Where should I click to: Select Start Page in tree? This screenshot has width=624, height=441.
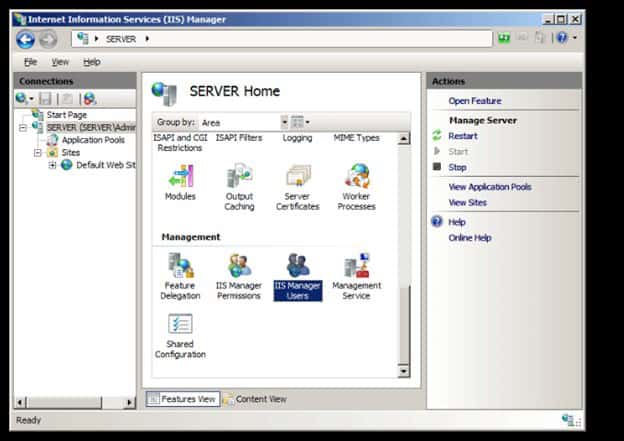point(66,115)
